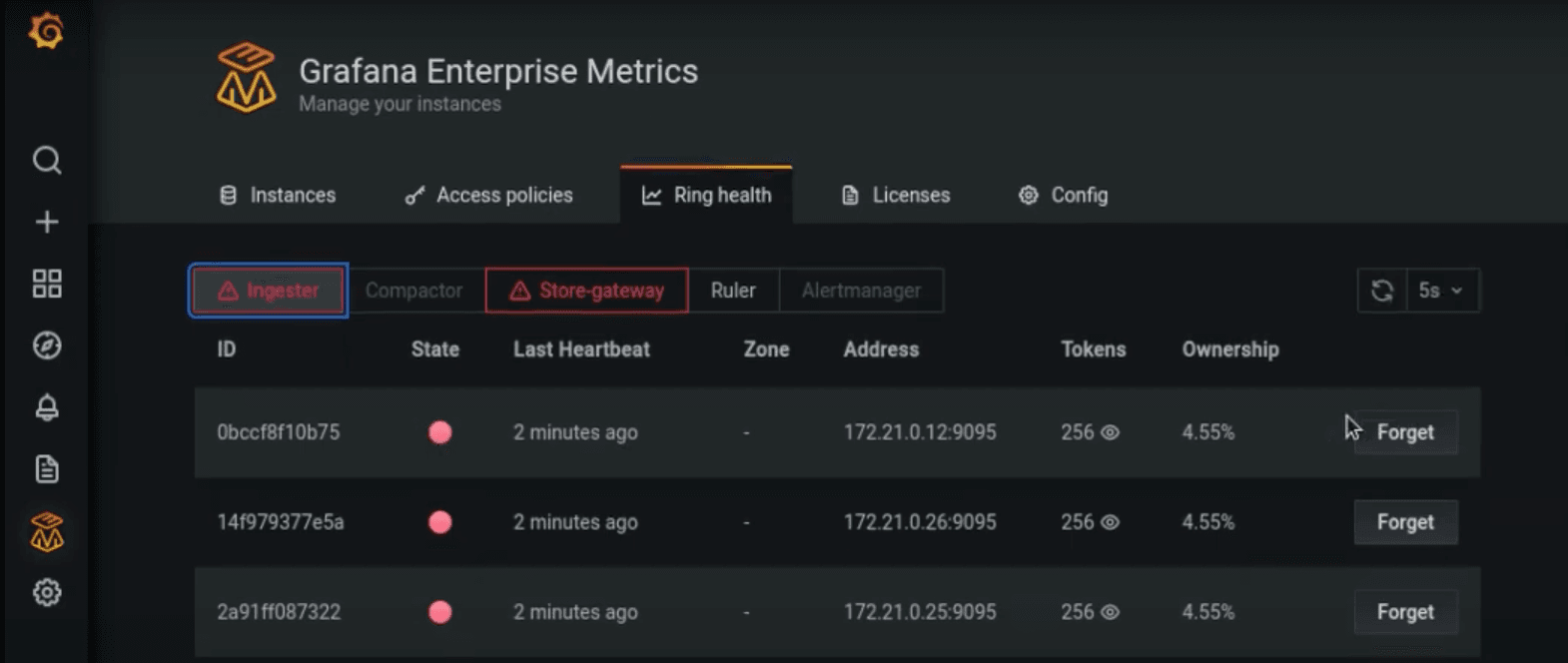
Task: Click the Grafana logo home icon
Action: pyautogui.click(x=46, y=31)
